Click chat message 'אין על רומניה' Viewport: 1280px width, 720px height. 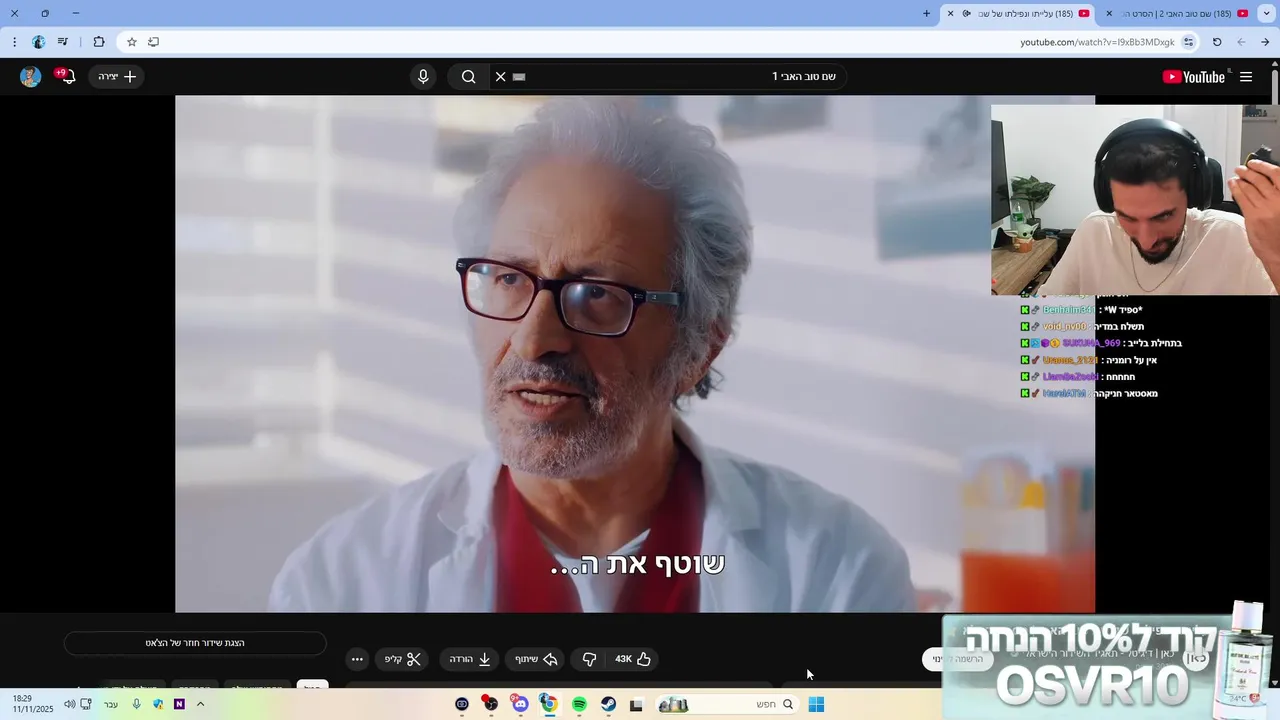click(1130, 360)
